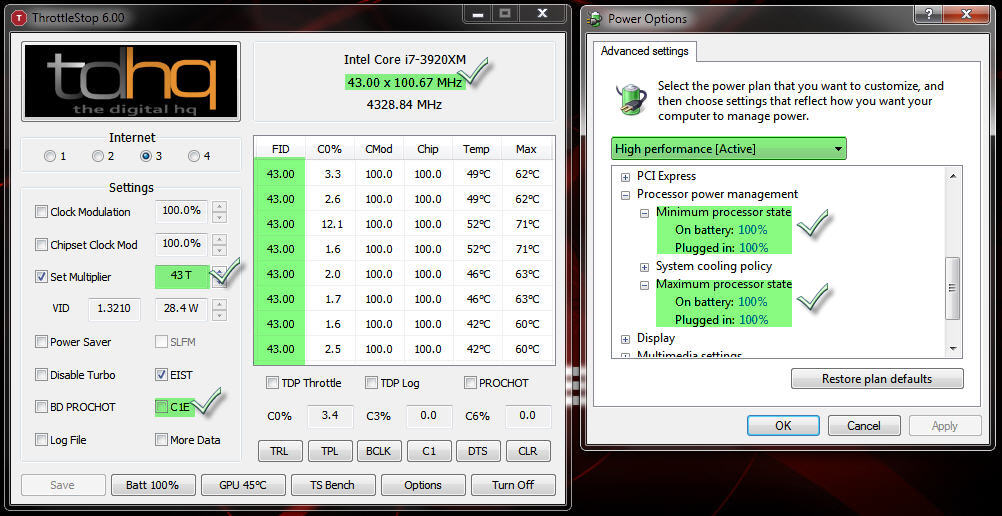Click Restore plan defaults
Screen dimensions: 1002x516
[x=877, y=379]
